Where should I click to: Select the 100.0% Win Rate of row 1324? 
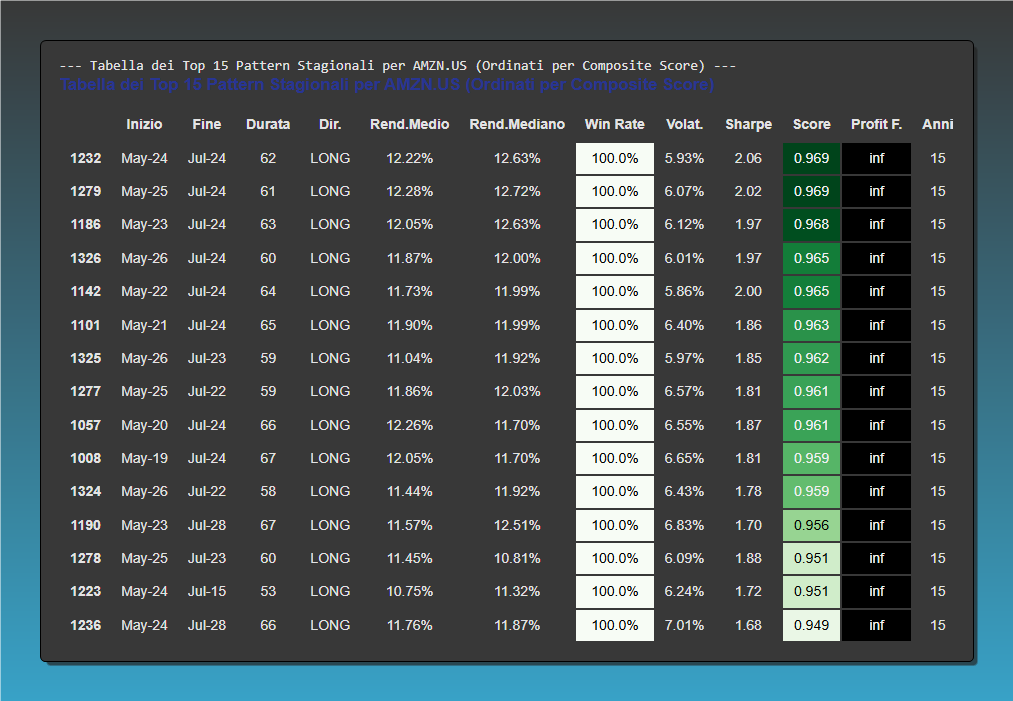click(614, 491)
